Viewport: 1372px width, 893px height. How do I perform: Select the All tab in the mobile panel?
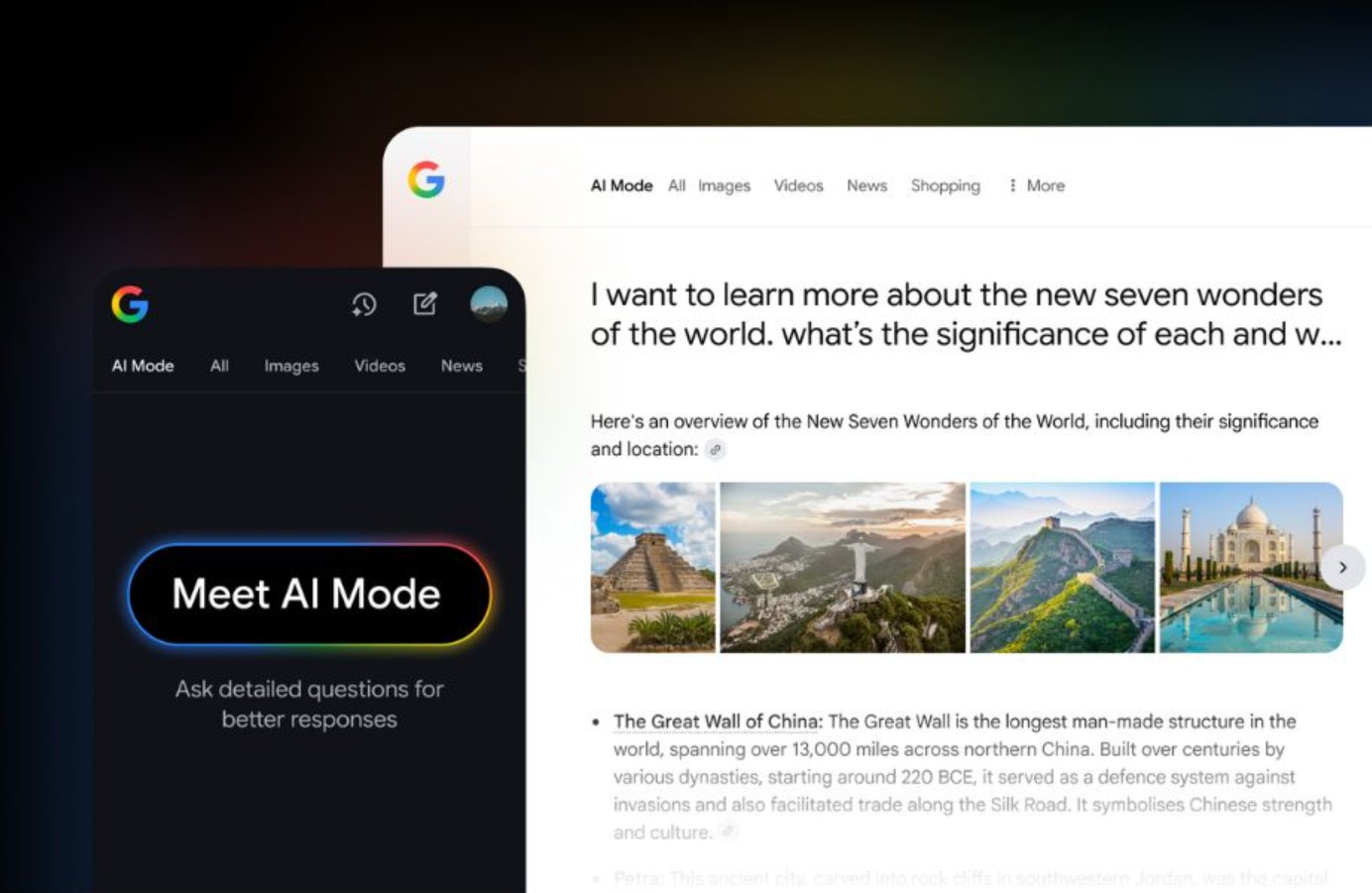tap(219, 366)
